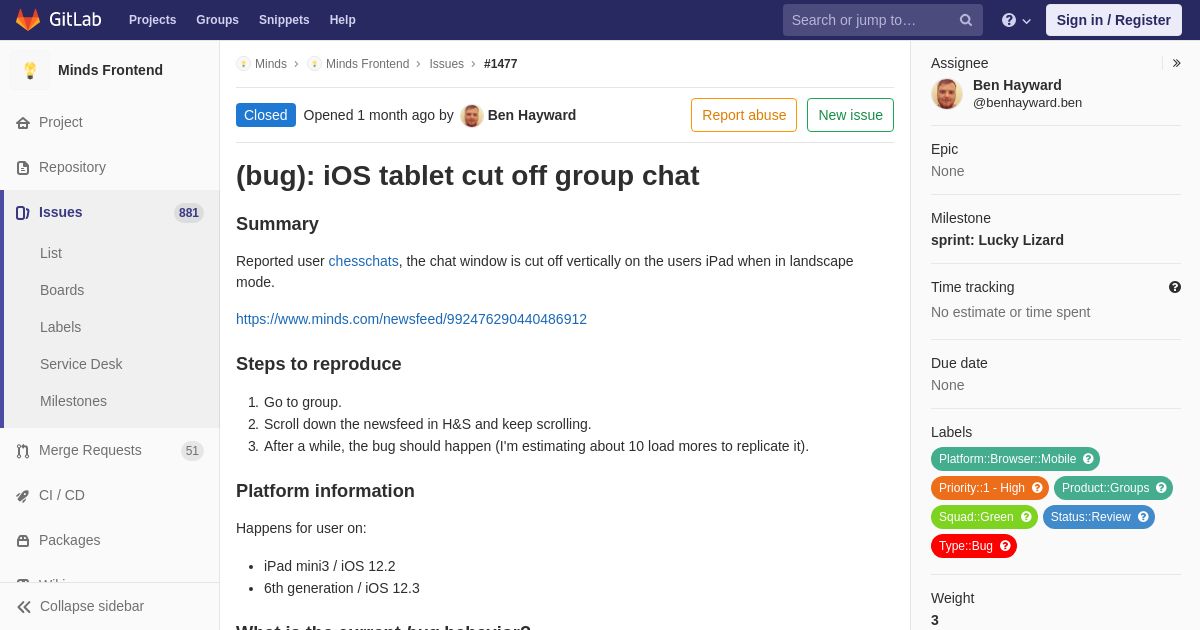
Task: Click help icon on Status::Review label
Action: [1143, 517]
